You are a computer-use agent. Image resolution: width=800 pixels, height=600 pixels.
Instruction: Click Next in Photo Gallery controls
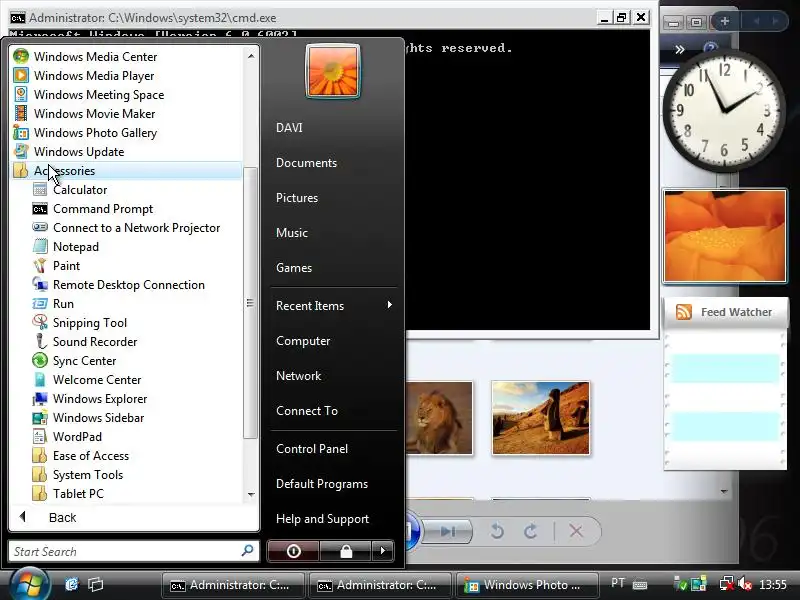447,532
